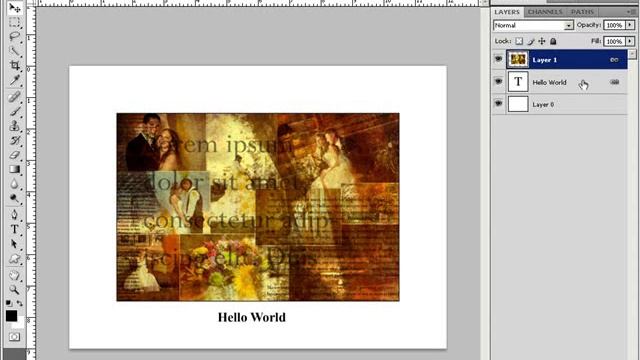Select the Hand tool
This screenshot has height=360, width=640.
click(x=14, y=276)
